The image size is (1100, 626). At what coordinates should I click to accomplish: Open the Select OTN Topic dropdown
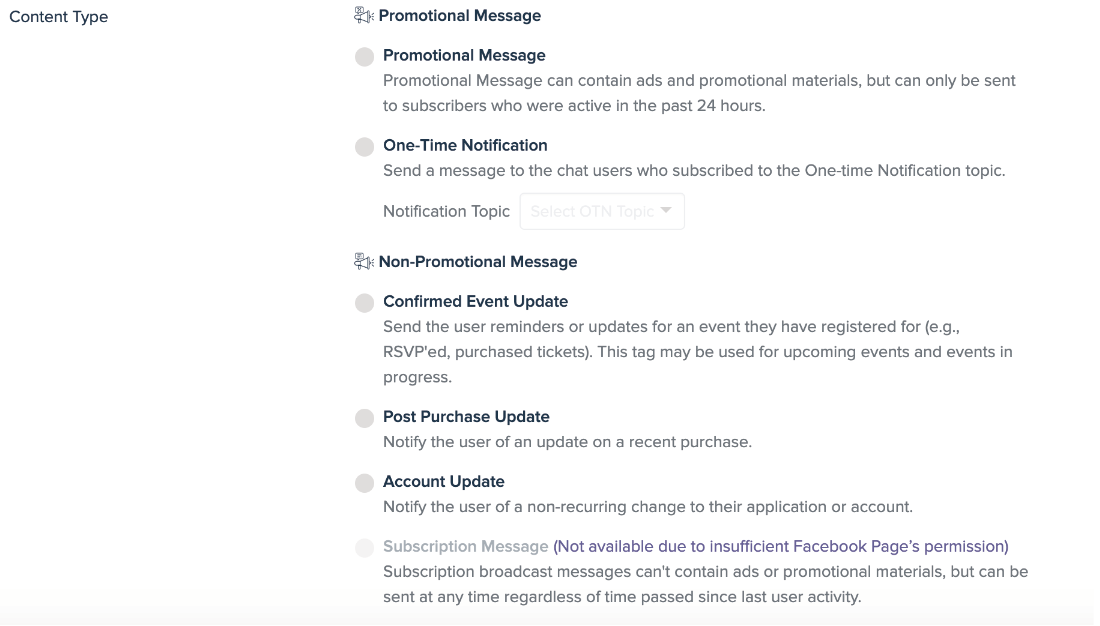point(592,211)
